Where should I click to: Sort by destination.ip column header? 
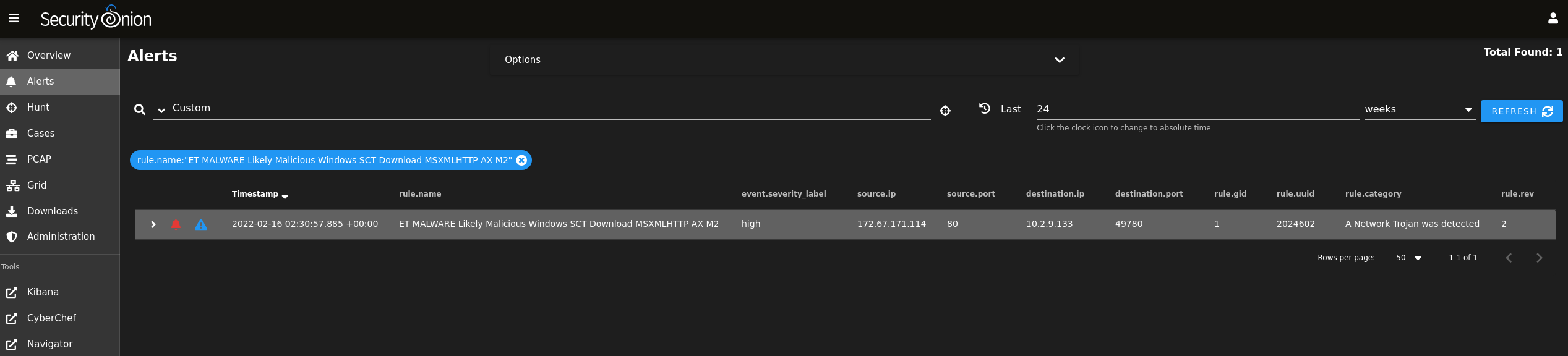pos(1055,194)
